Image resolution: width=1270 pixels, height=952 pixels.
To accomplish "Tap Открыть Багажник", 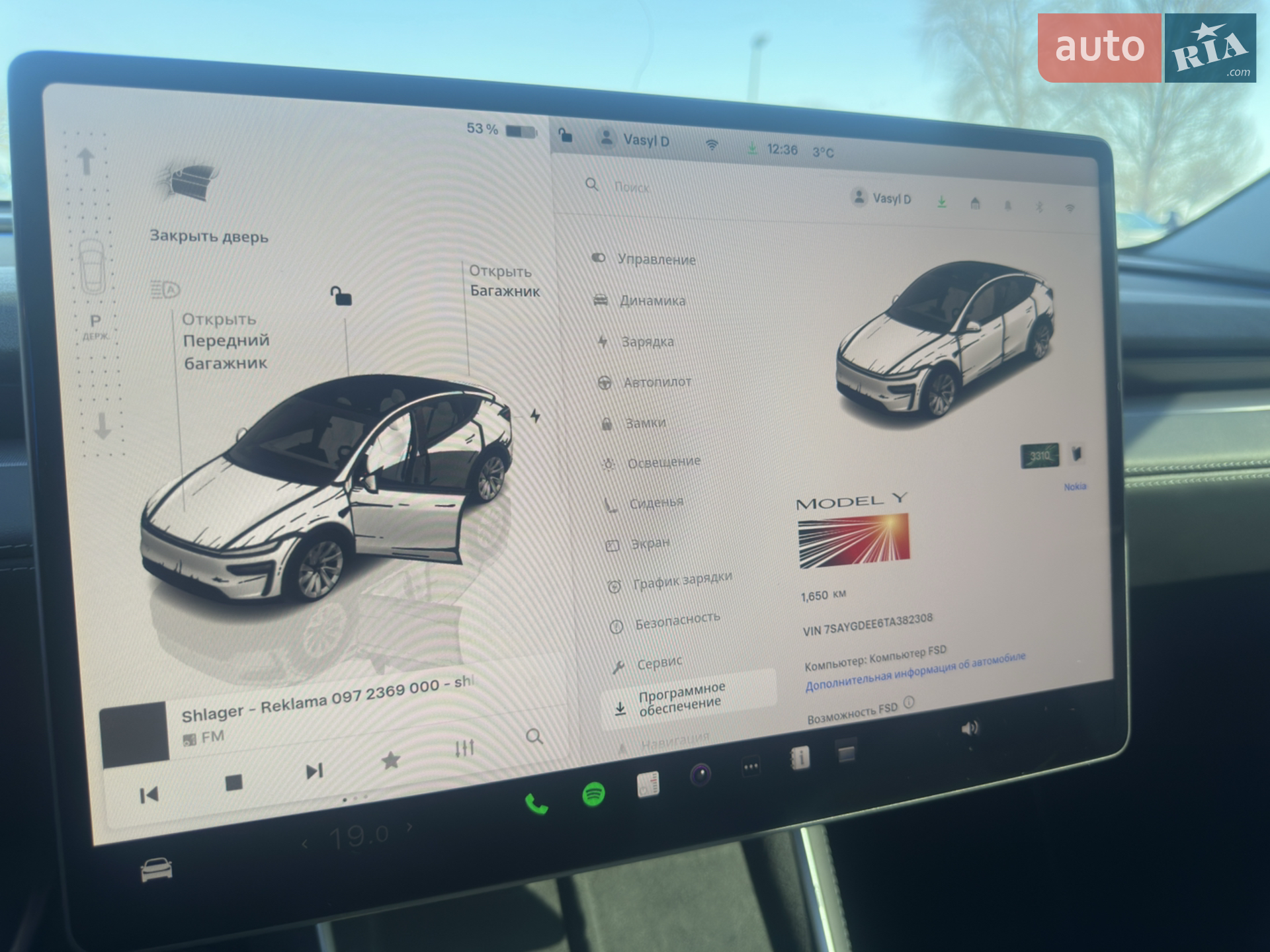I will pos(504,281).
